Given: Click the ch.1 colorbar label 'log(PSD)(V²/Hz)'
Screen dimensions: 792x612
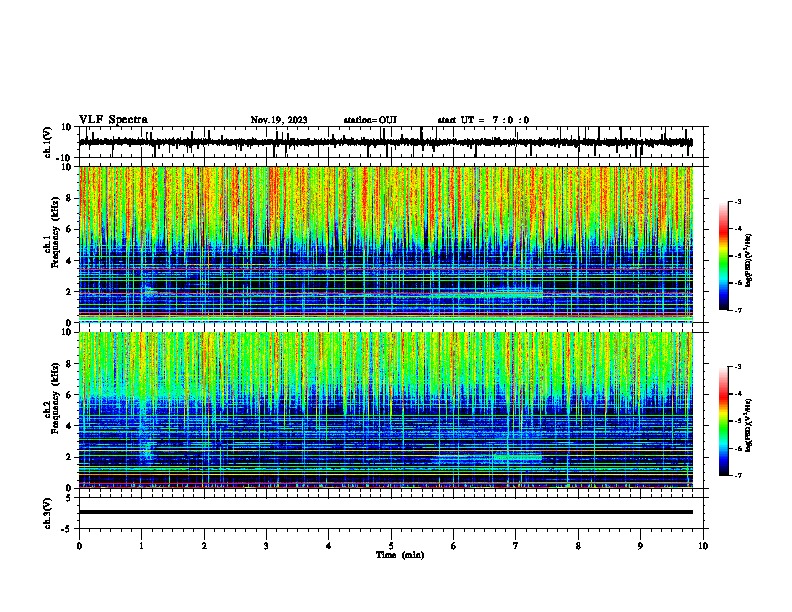Looking at the screenshot, I should [x=748, y=261].
